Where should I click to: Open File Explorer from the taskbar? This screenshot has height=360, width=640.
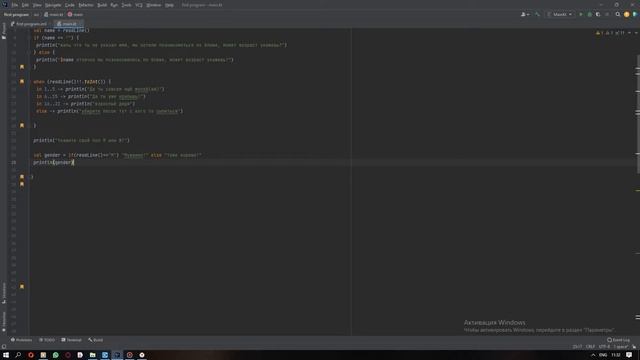coord(93,355)
